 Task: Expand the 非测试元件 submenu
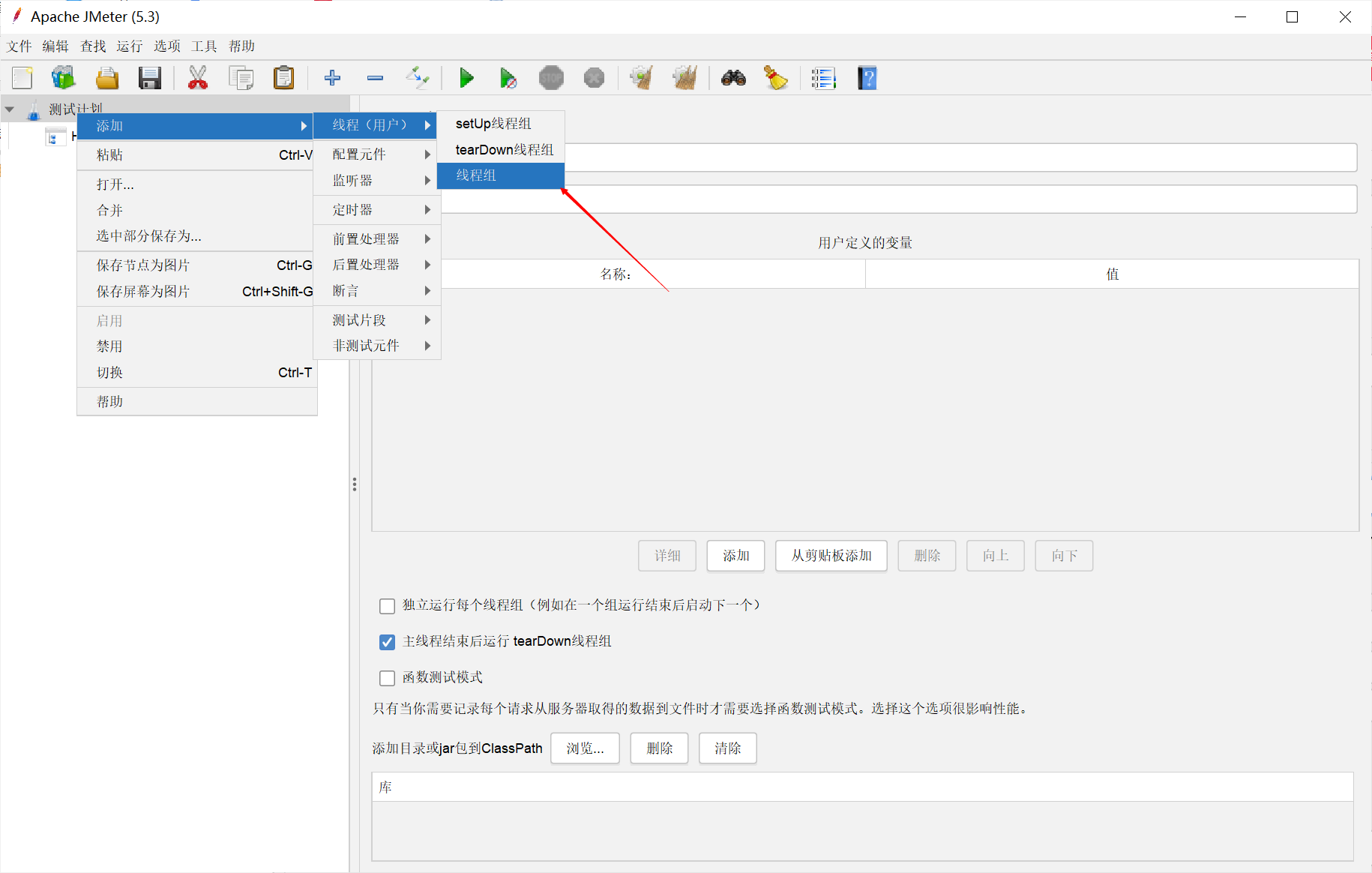pyautogui.click(x=376, y=346)
